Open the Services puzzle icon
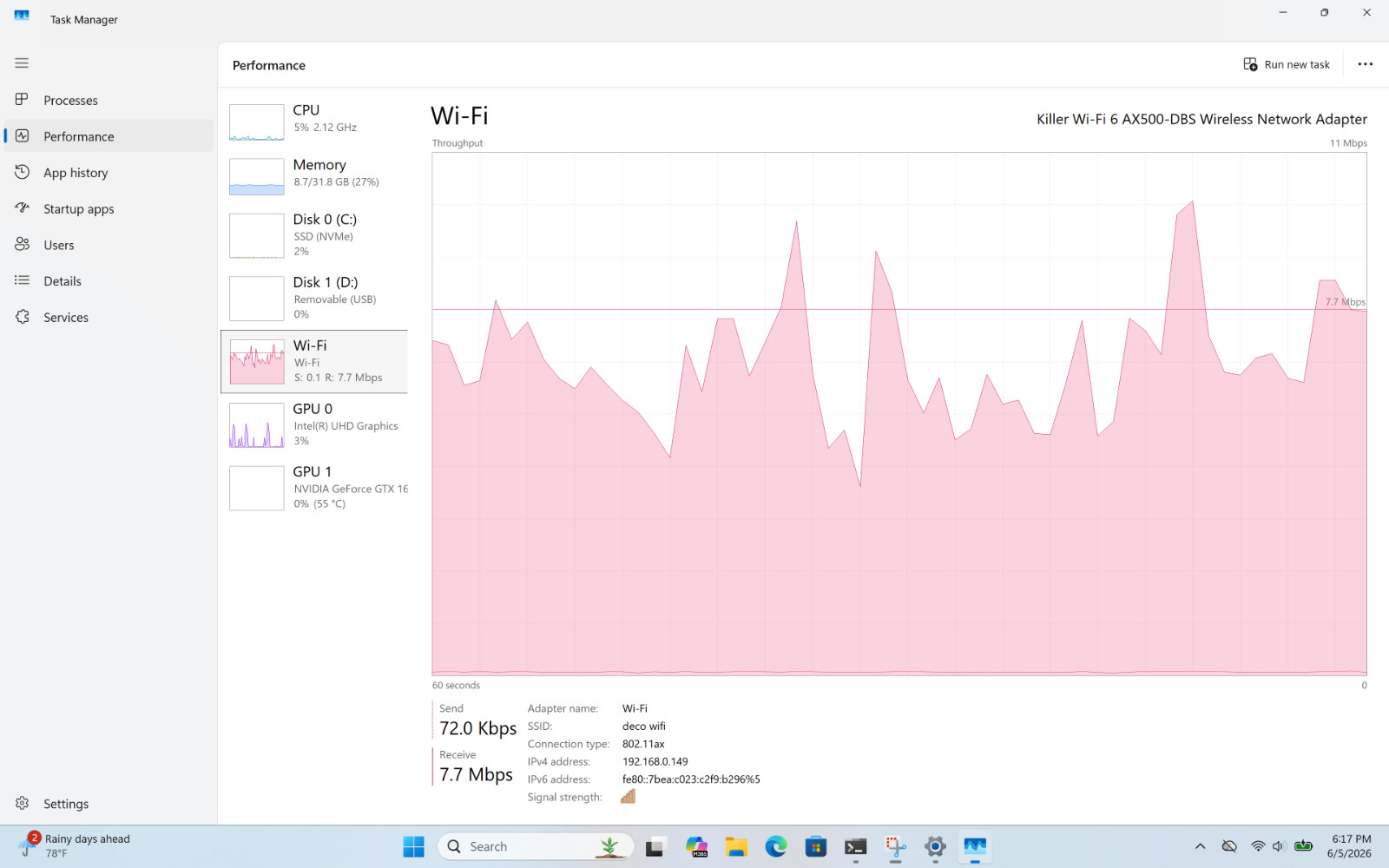This screenshot has width=1389, height=868. 23,317
